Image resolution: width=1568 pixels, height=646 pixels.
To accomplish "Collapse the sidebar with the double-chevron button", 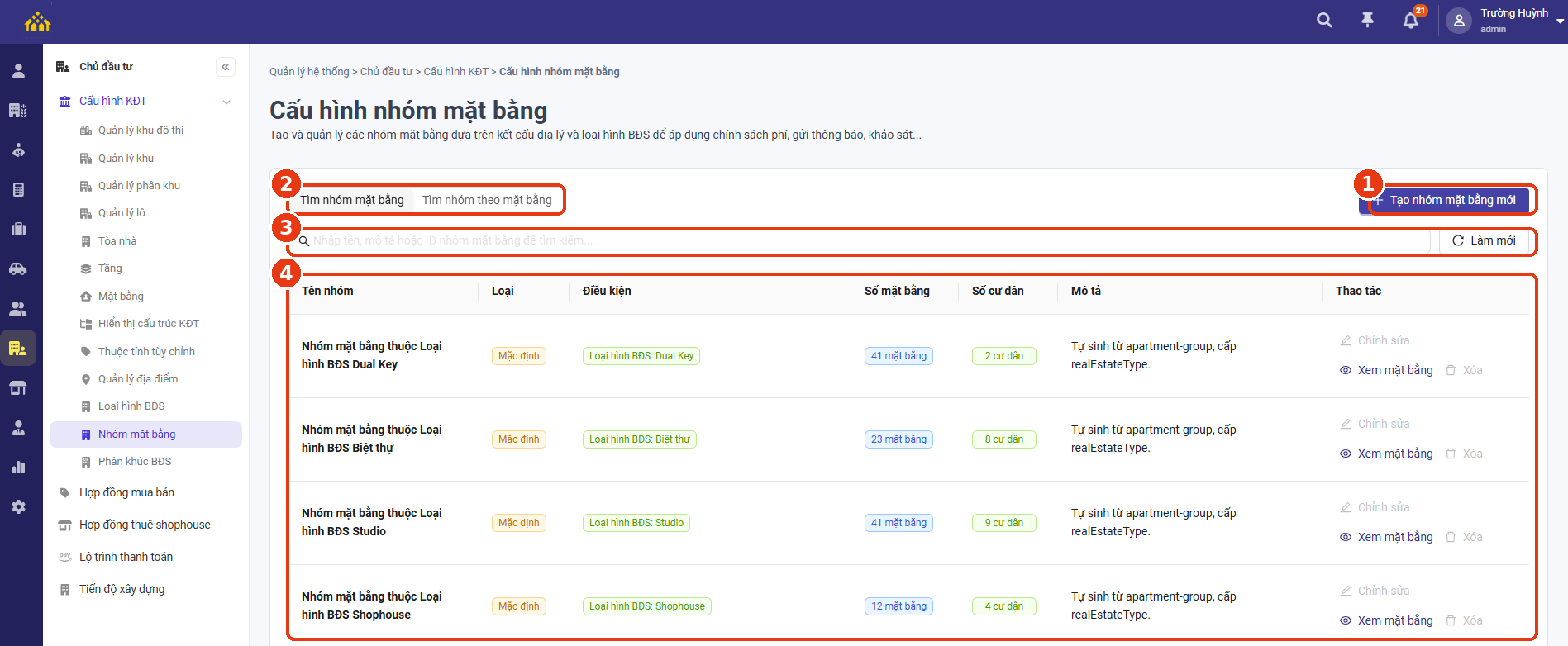I will [x=226, y=67].
